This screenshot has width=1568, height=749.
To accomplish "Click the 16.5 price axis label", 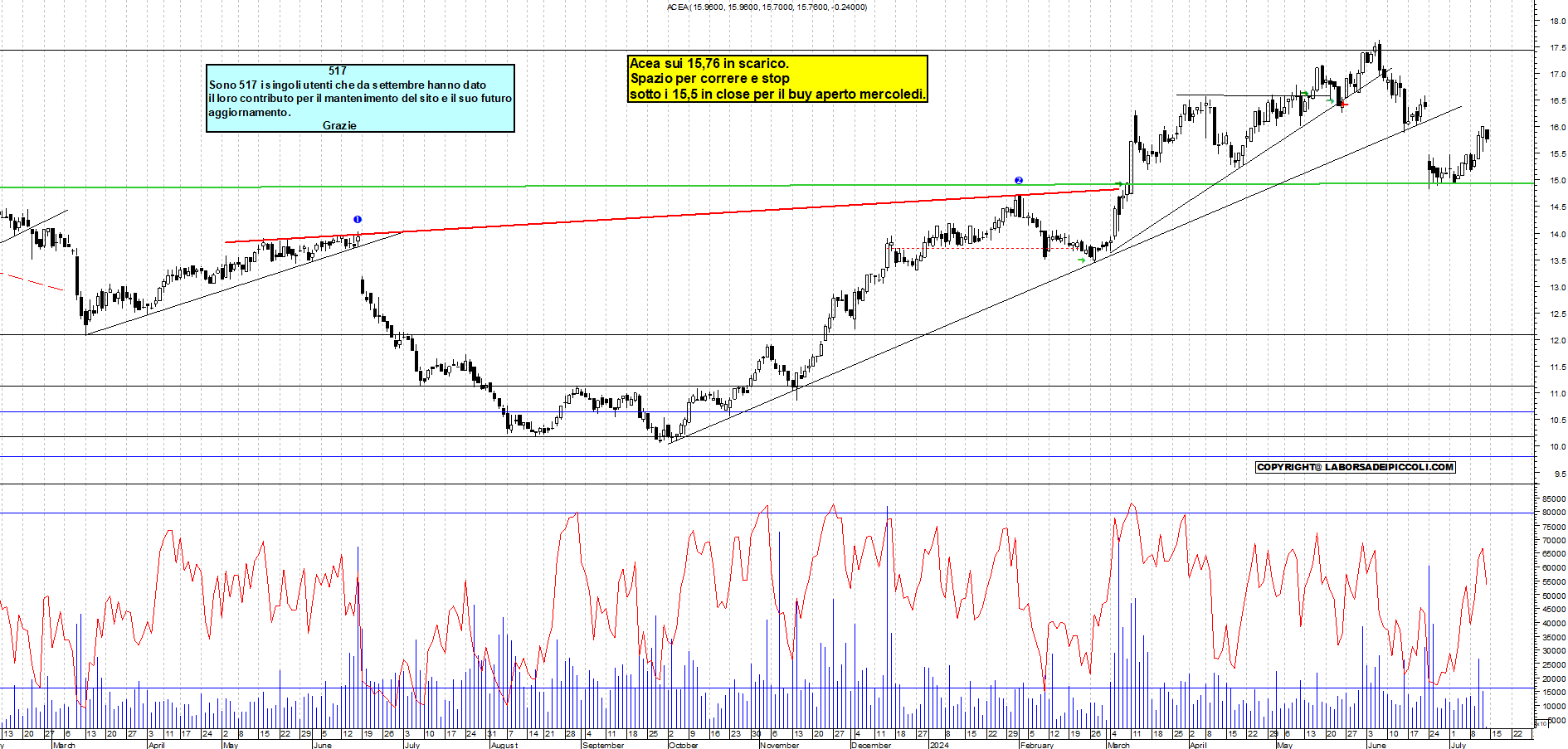I will [x=1557, y=101].
